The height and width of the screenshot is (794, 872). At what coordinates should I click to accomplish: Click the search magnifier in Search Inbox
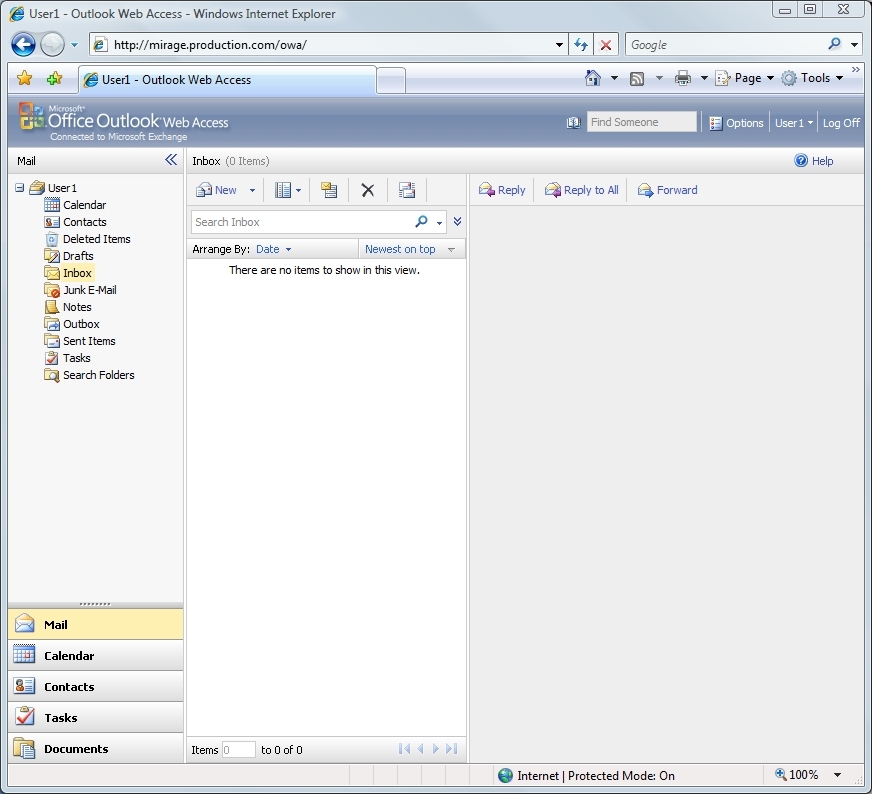point(422,222)
